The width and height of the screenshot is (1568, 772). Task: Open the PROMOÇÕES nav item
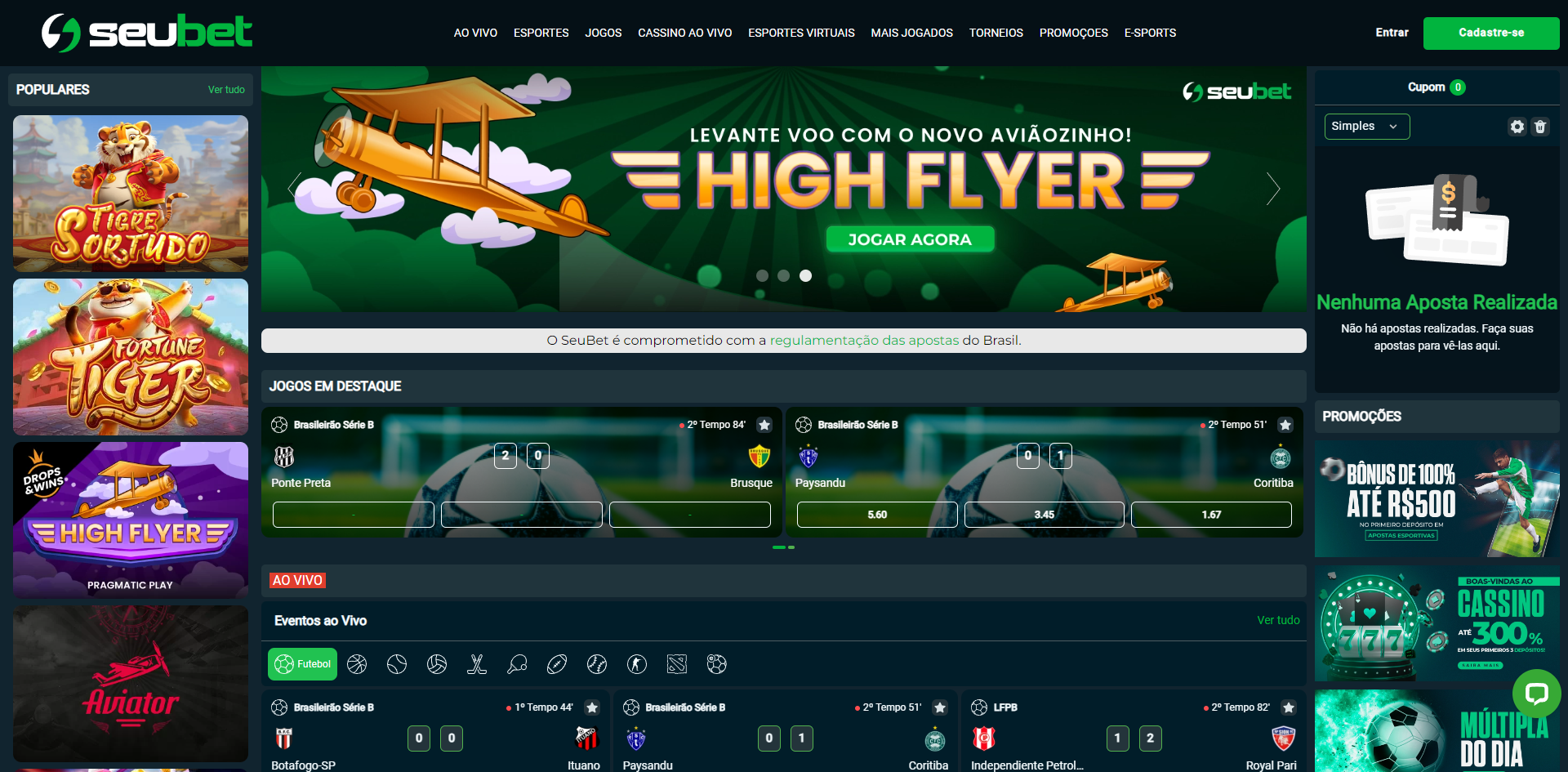(1073, 33)
